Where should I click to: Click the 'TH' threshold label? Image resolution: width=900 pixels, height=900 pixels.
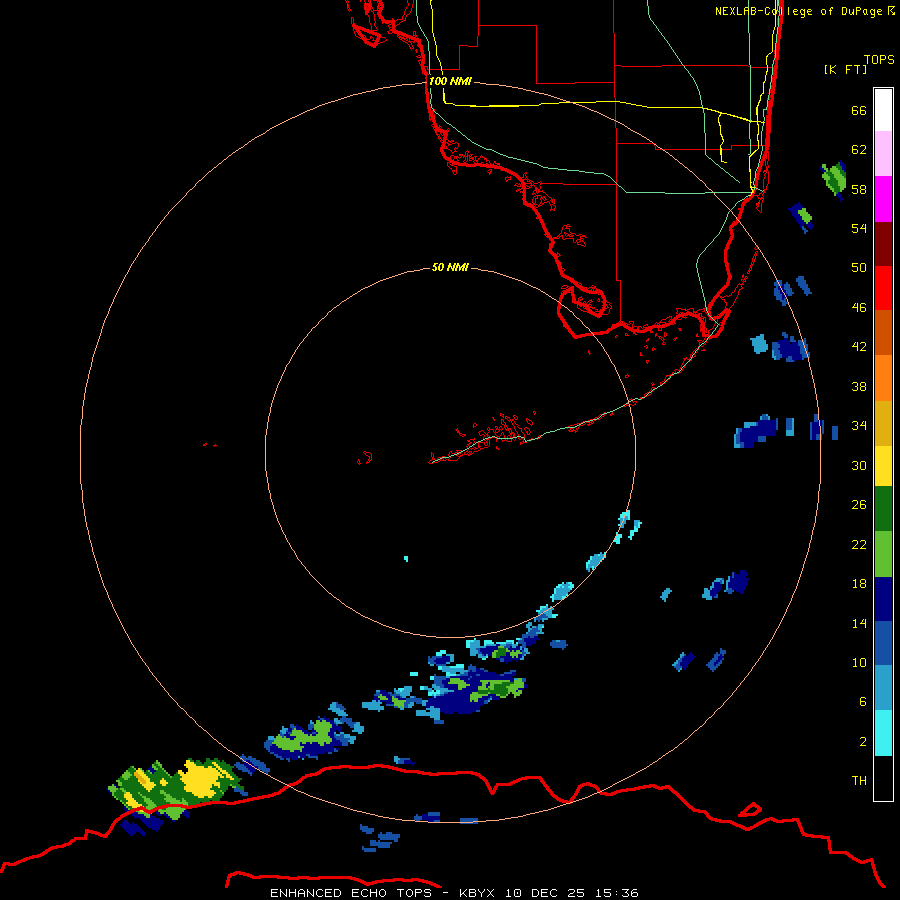(859, 781)
